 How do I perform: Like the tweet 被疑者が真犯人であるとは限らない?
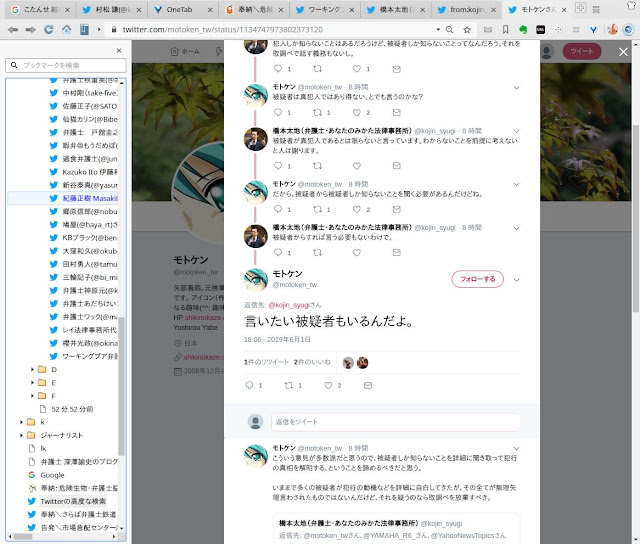[x=357, y=166]
